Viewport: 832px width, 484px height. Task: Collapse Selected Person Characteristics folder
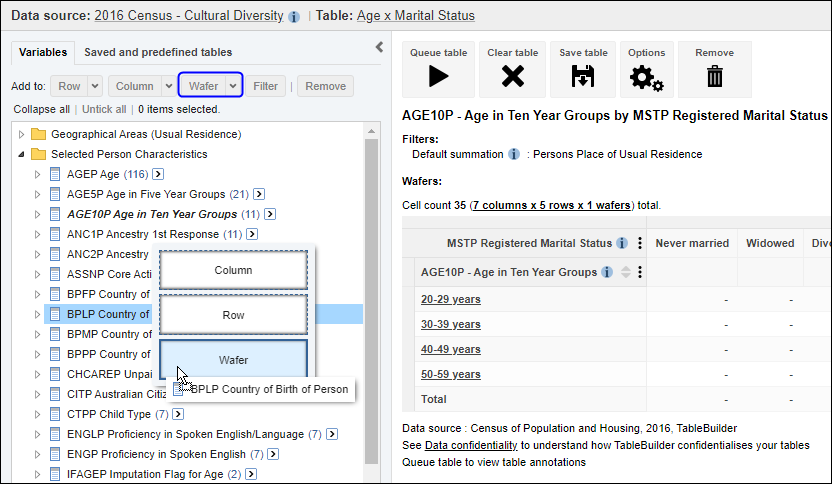tap(23, 155)
